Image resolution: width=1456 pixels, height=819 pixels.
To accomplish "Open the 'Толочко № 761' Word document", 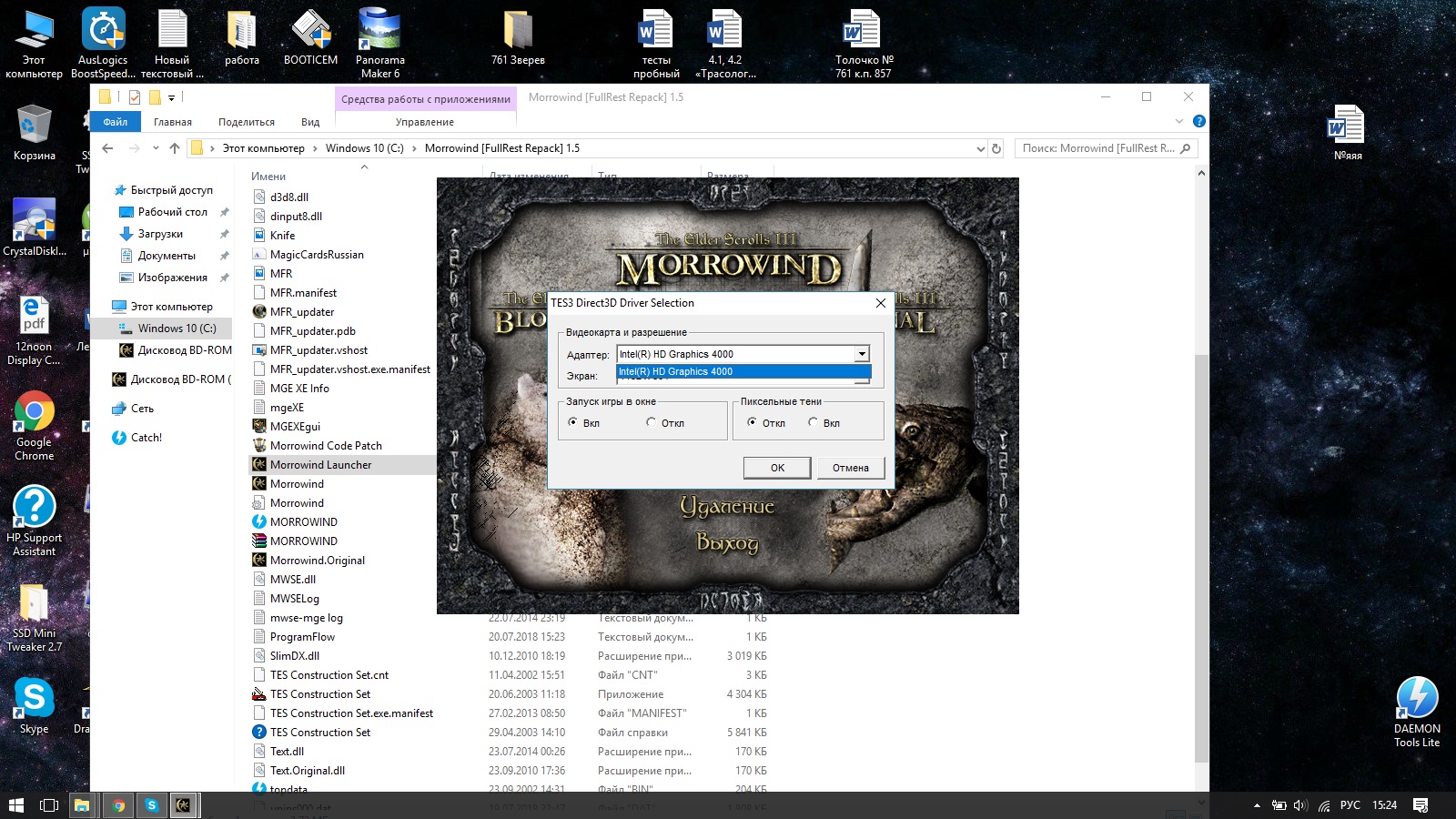I will tap(864, 43).
